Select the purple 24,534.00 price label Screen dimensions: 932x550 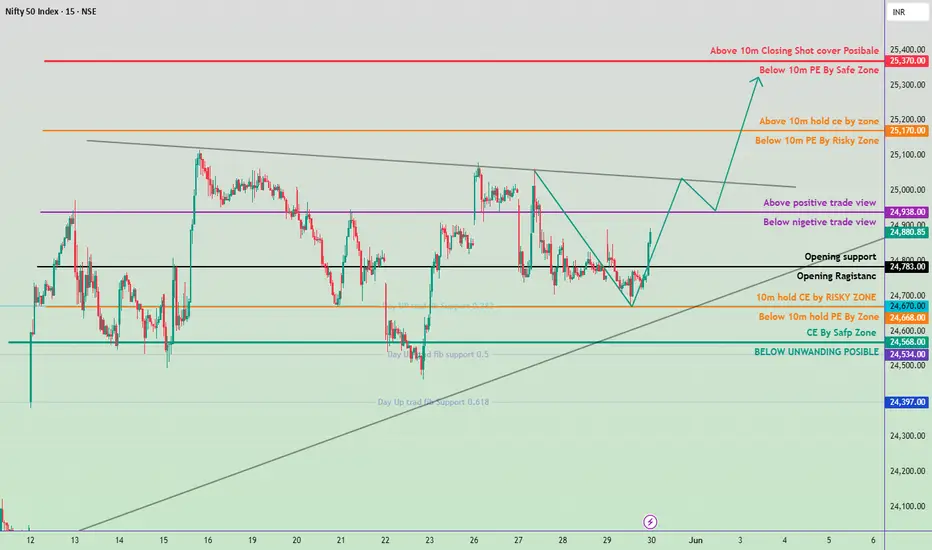point(906,354)
